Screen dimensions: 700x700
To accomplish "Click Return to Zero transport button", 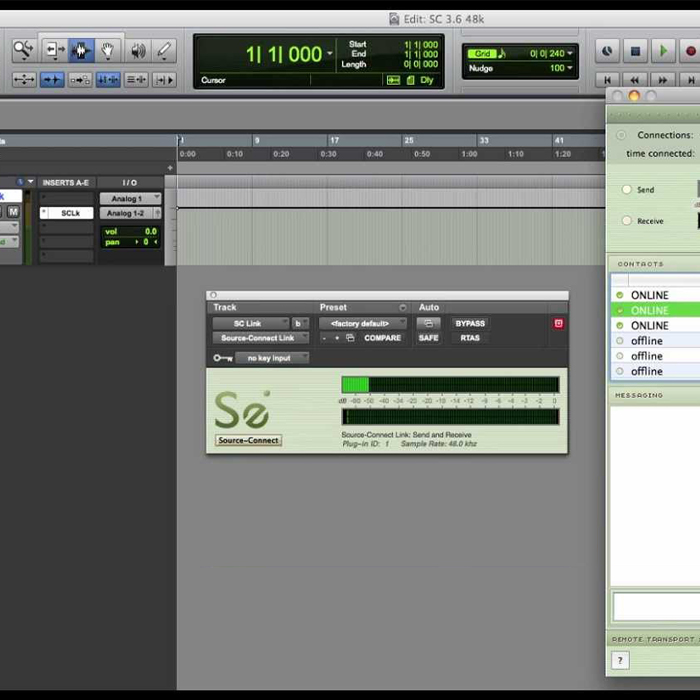I will (607, 80).
